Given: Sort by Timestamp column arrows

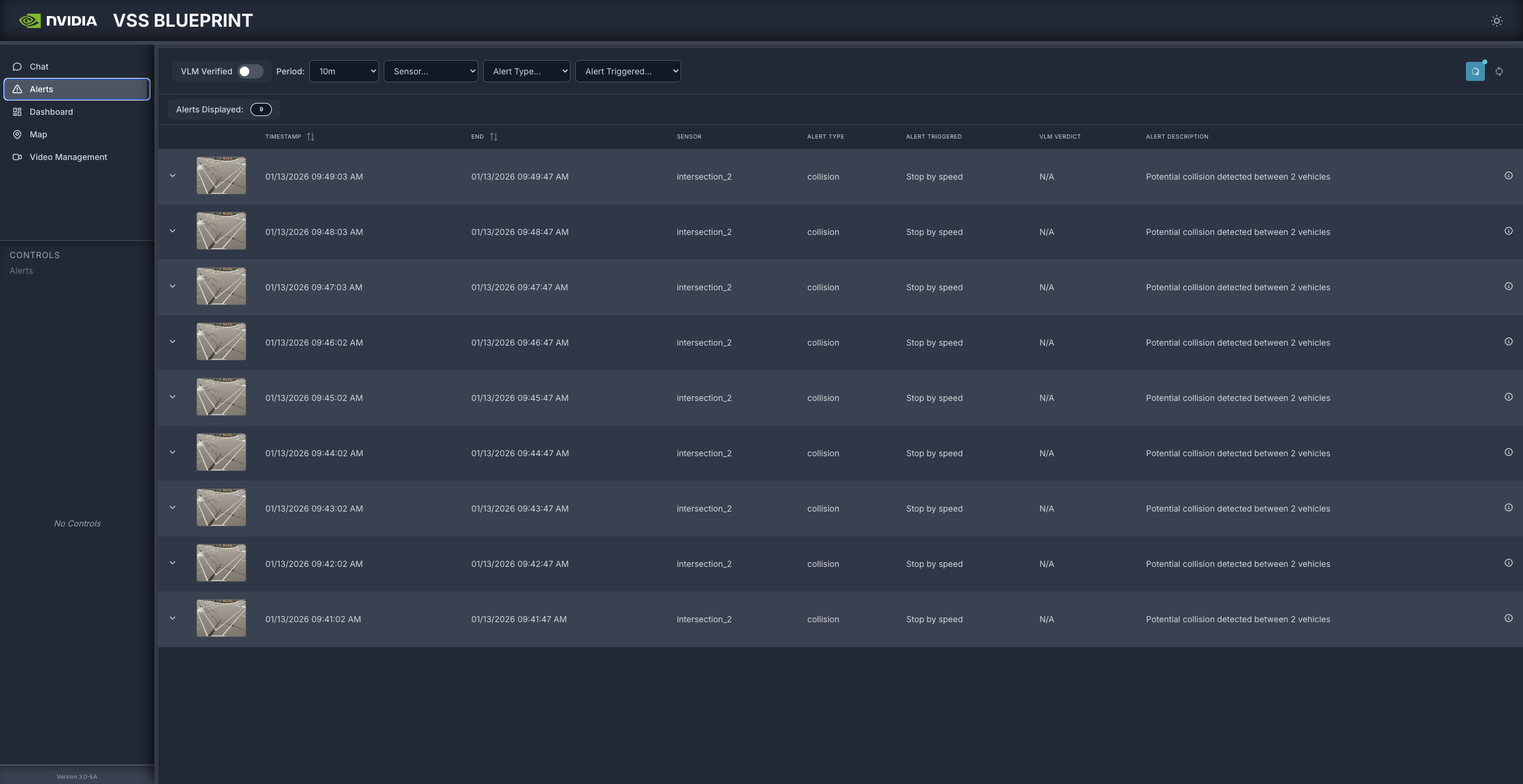Looking at the screenshot, I should coord(310,137).
